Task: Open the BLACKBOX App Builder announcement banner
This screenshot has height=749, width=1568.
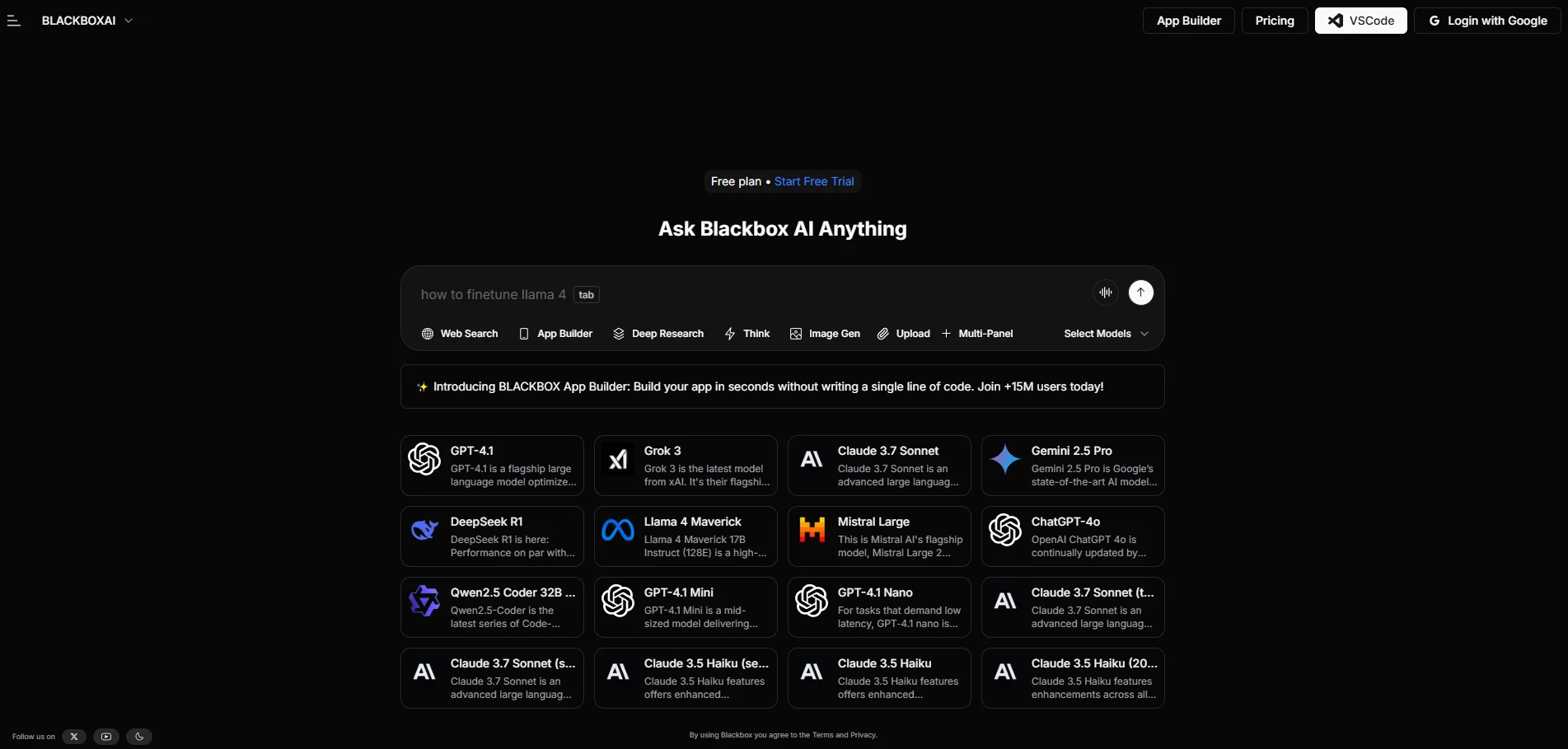Action: click(x=782, y=386)
